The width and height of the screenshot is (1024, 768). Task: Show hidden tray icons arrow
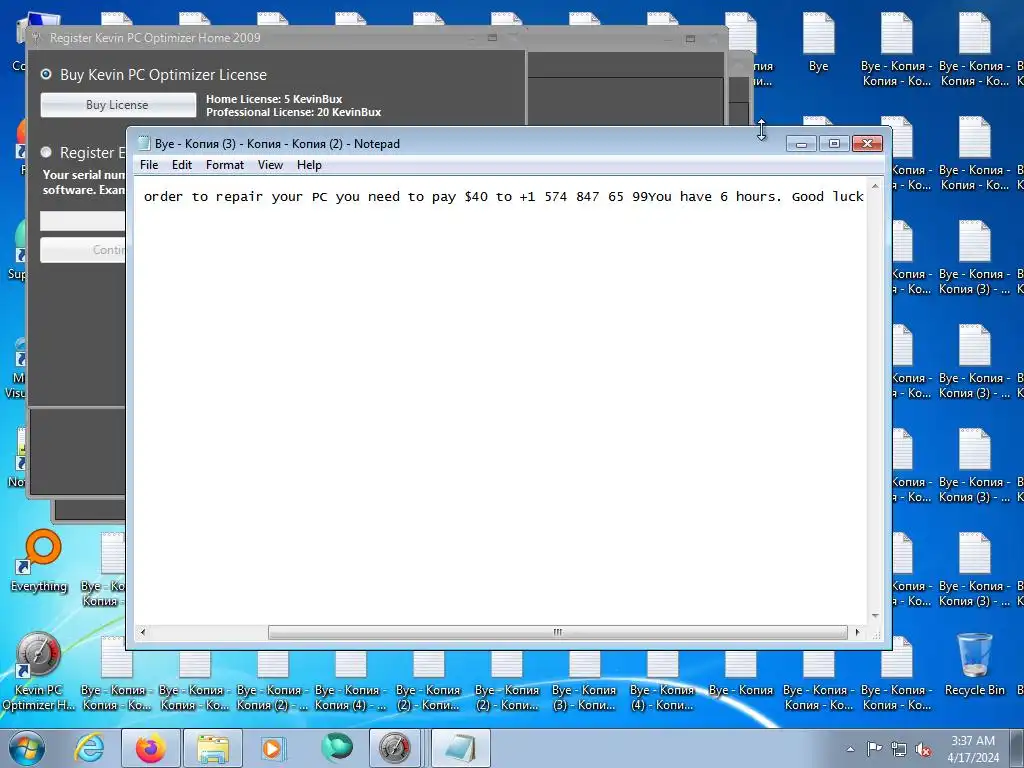point(850,749)
